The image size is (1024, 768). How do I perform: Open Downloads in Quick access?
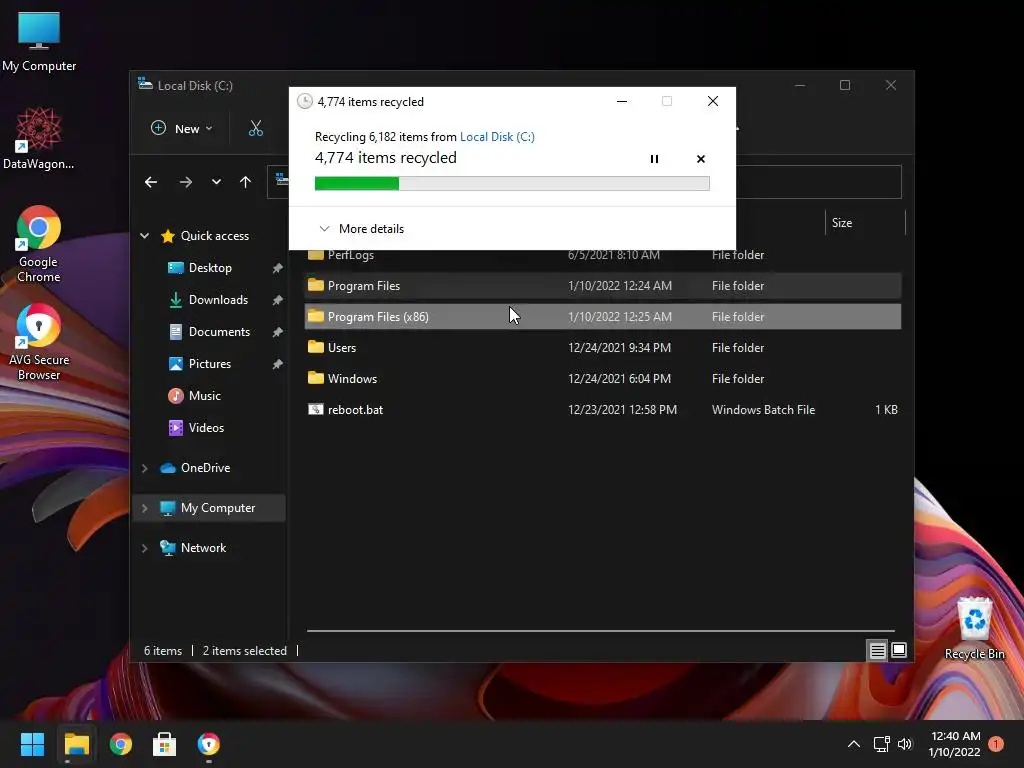click(218, 300)
